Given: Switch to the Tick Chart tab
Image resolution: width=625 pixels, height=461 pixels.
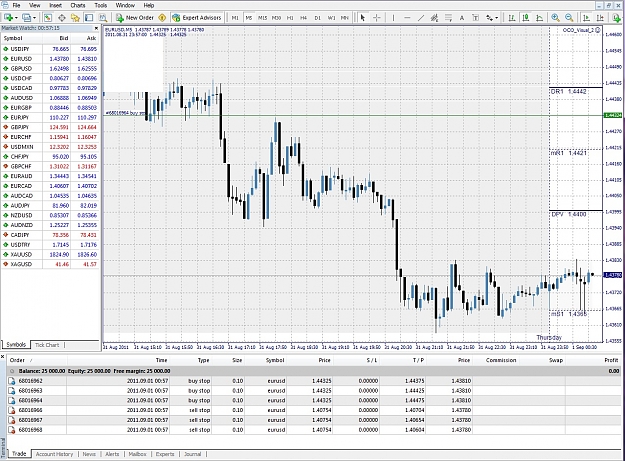Looking at the screenshot, I should (47, 345).
